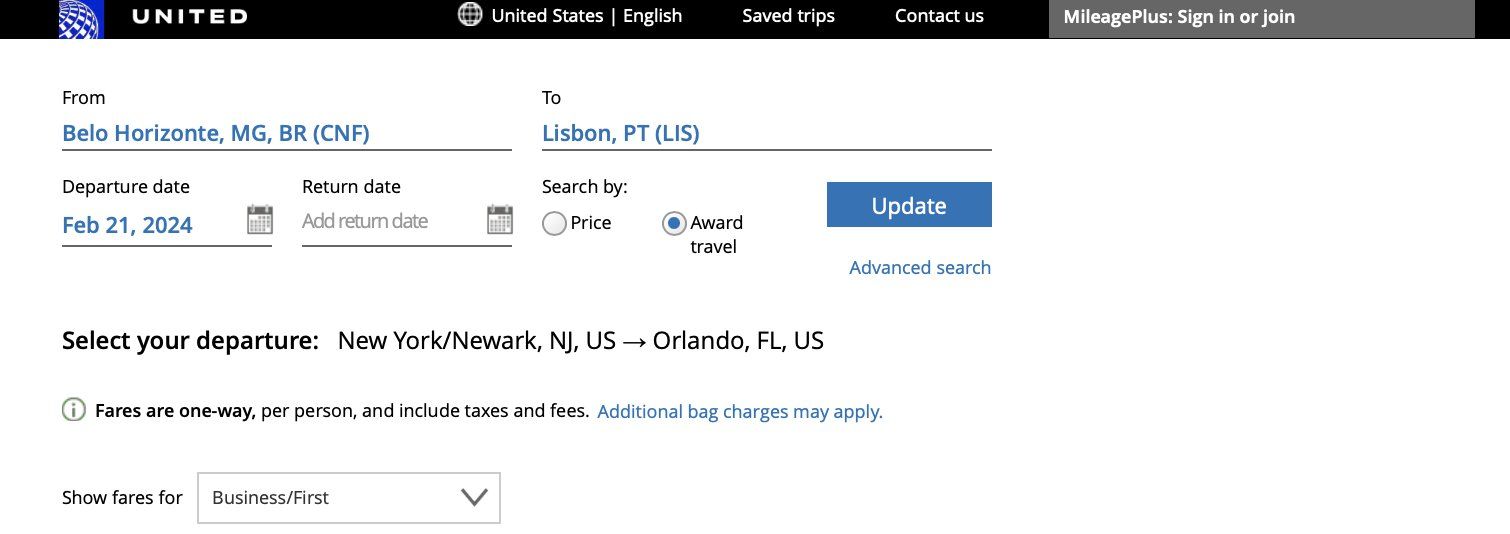Click the fares info icon
The image size is (1510, 534).
(74, 410)
